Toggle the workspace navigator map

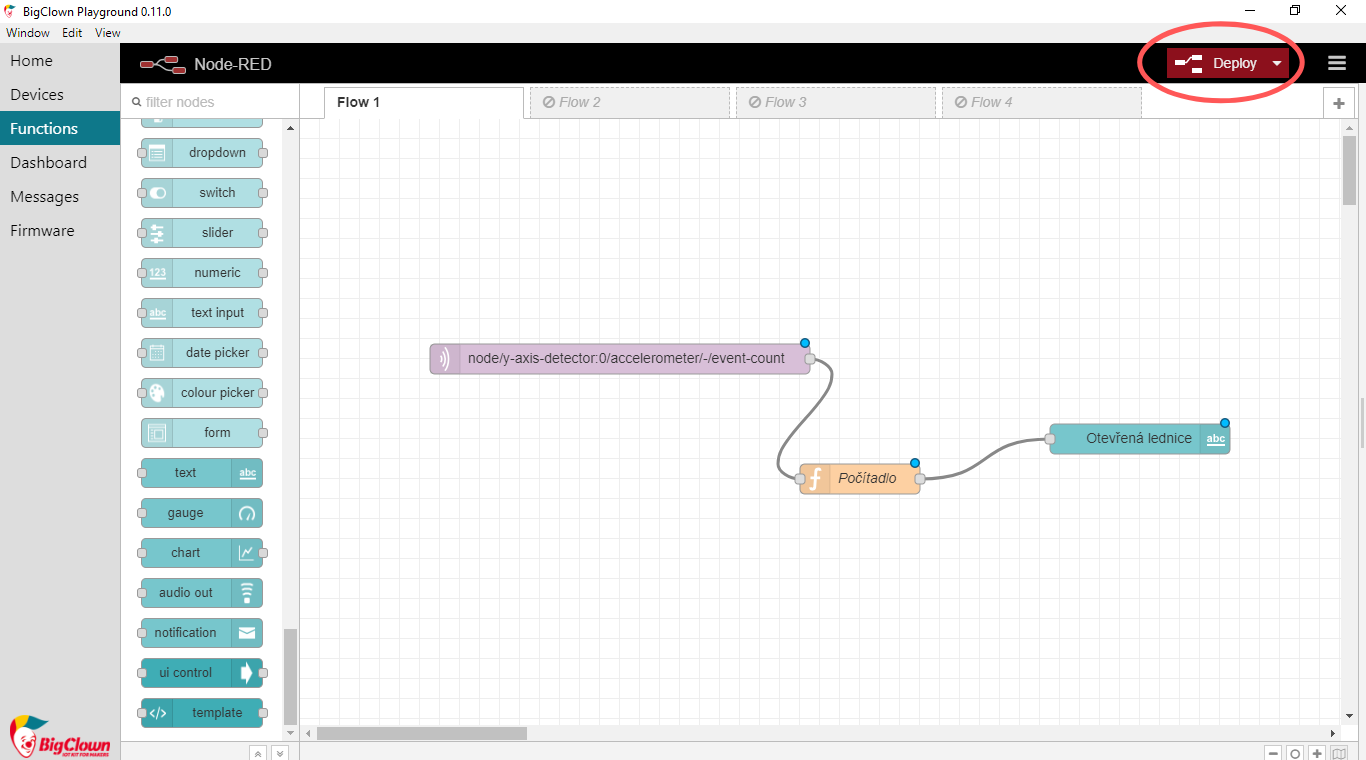point(1341,753)
